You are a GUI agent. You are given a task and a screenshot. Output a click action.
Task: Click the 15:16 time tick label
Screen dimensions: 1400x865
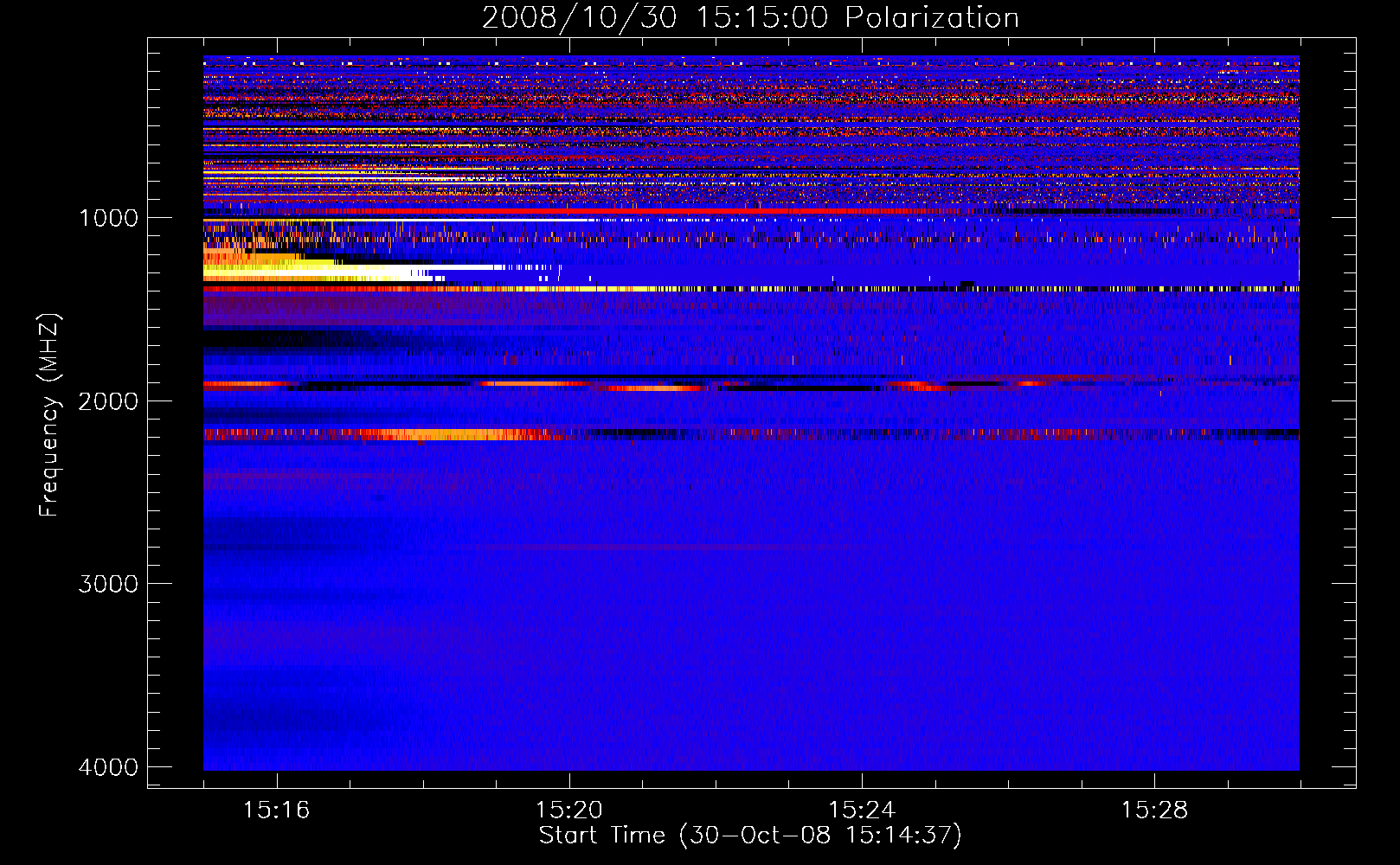pyautogui.click(x=276, y=810)
